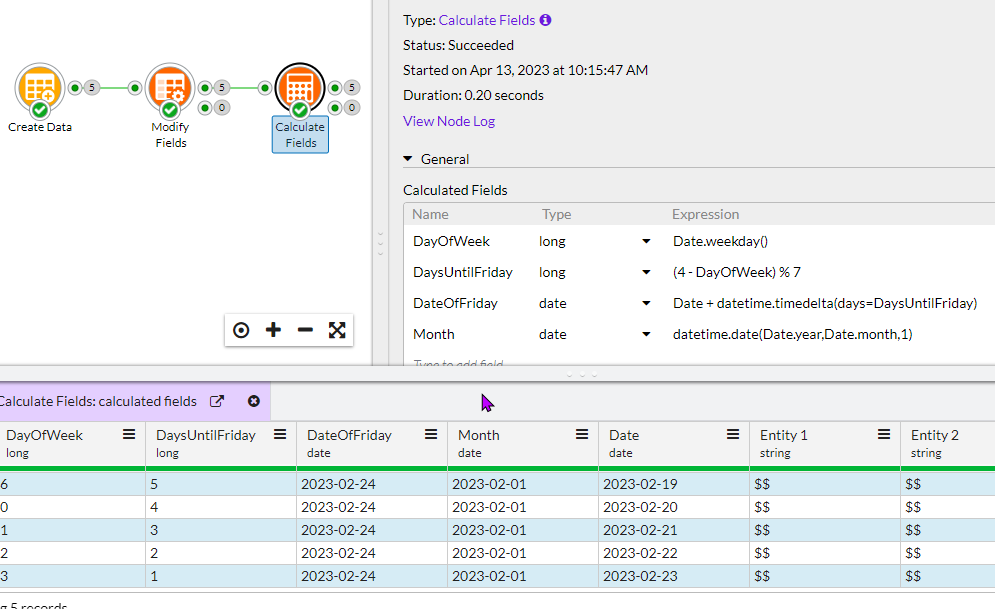The image size is (995, 609).
Task: Open calculated fields tab in new window
Action: click(x=217, y=401)
